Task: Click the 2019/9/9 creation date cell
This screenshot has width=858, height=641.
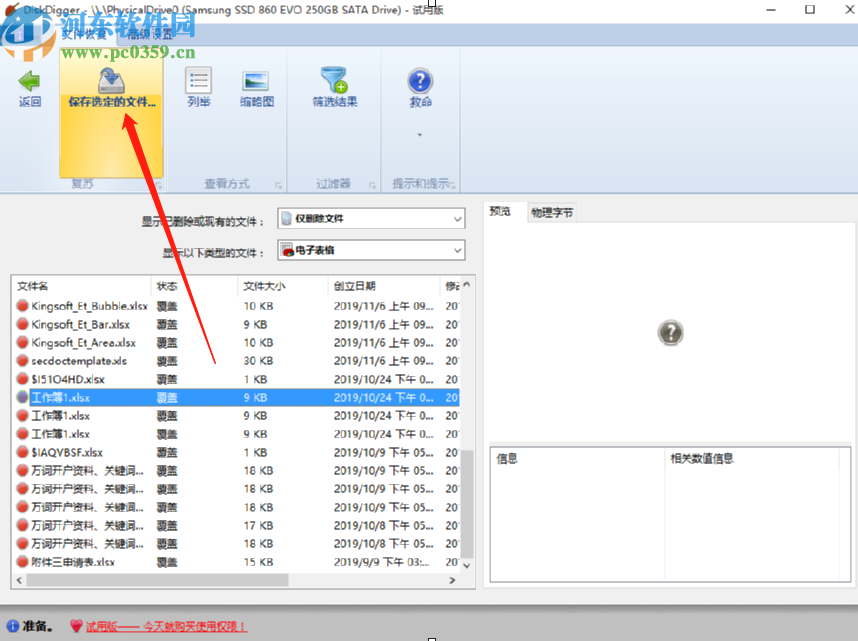Action: tap(381, 562)
